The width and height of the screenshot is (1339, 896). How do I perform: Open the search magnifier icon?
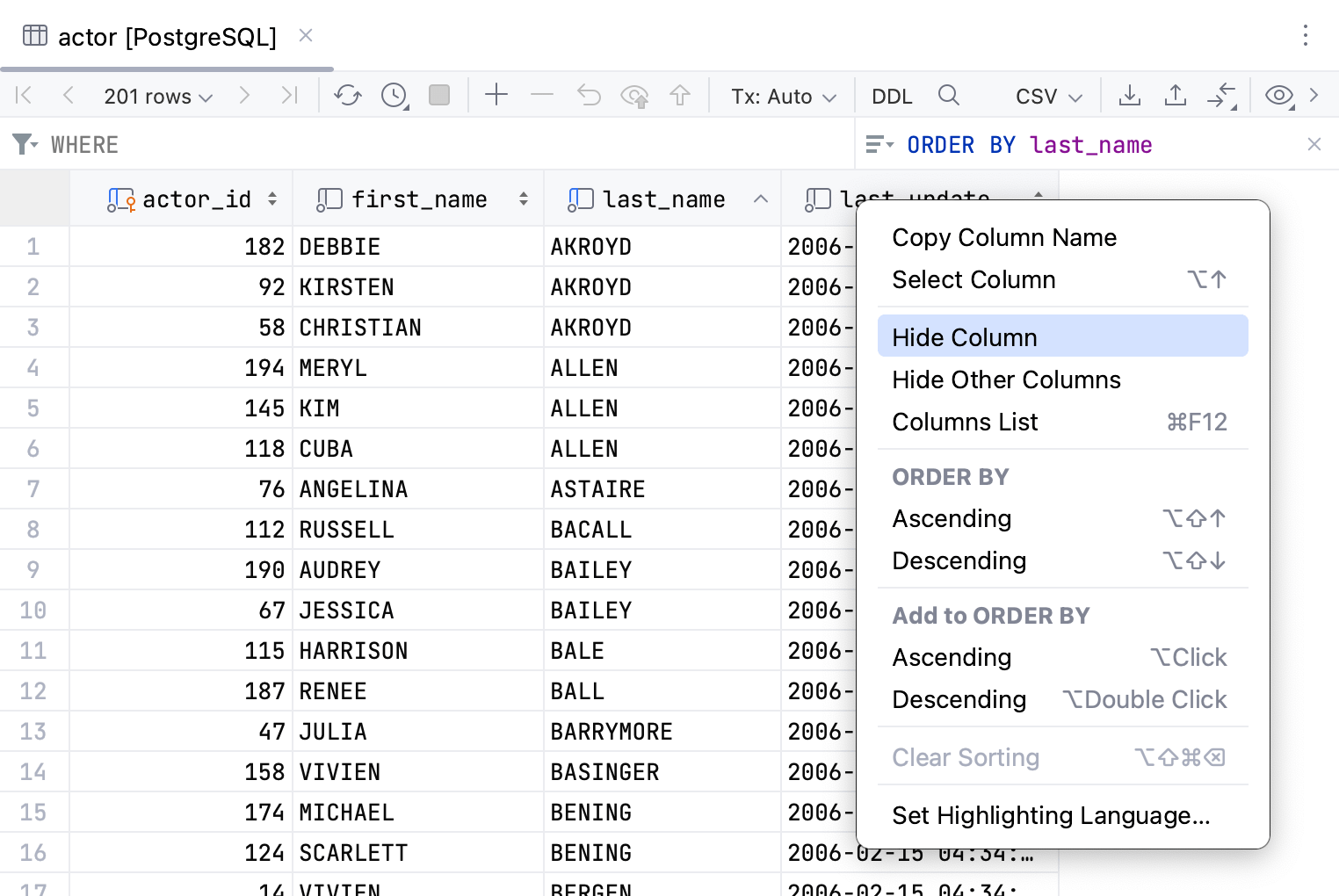[x=949, y=95]
